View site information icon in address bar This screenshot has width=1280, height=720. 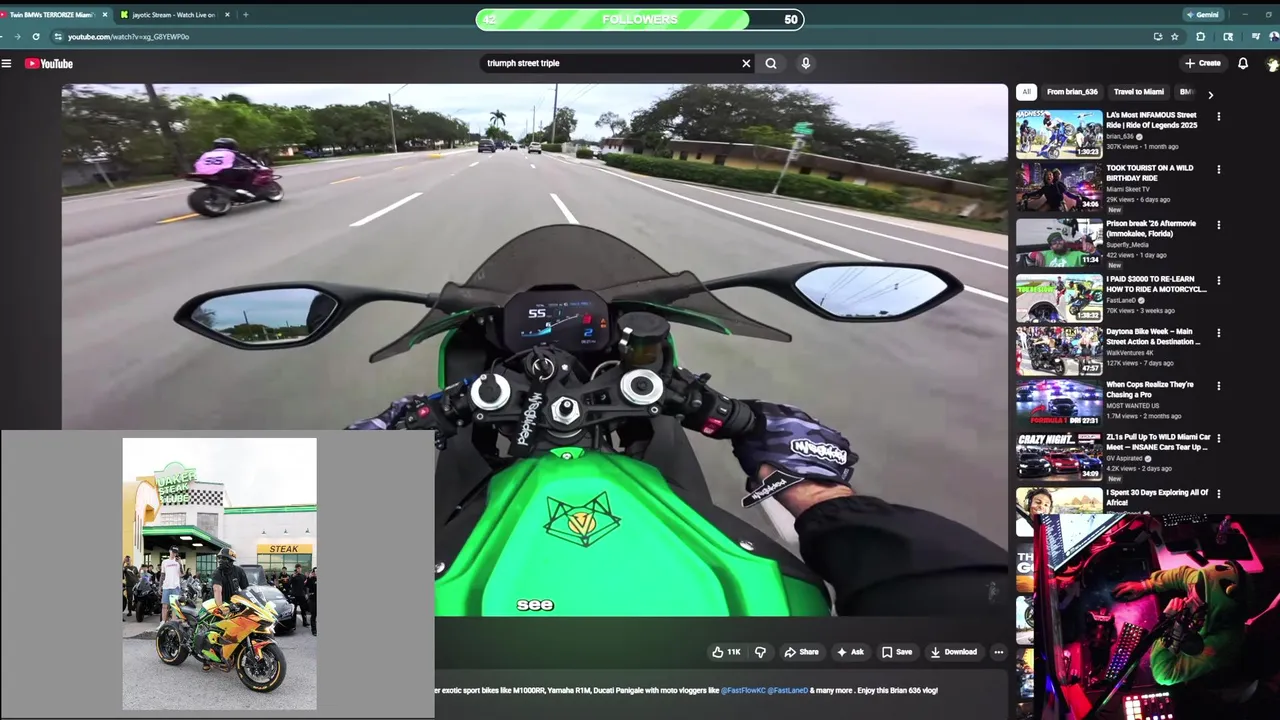(58, 36)
